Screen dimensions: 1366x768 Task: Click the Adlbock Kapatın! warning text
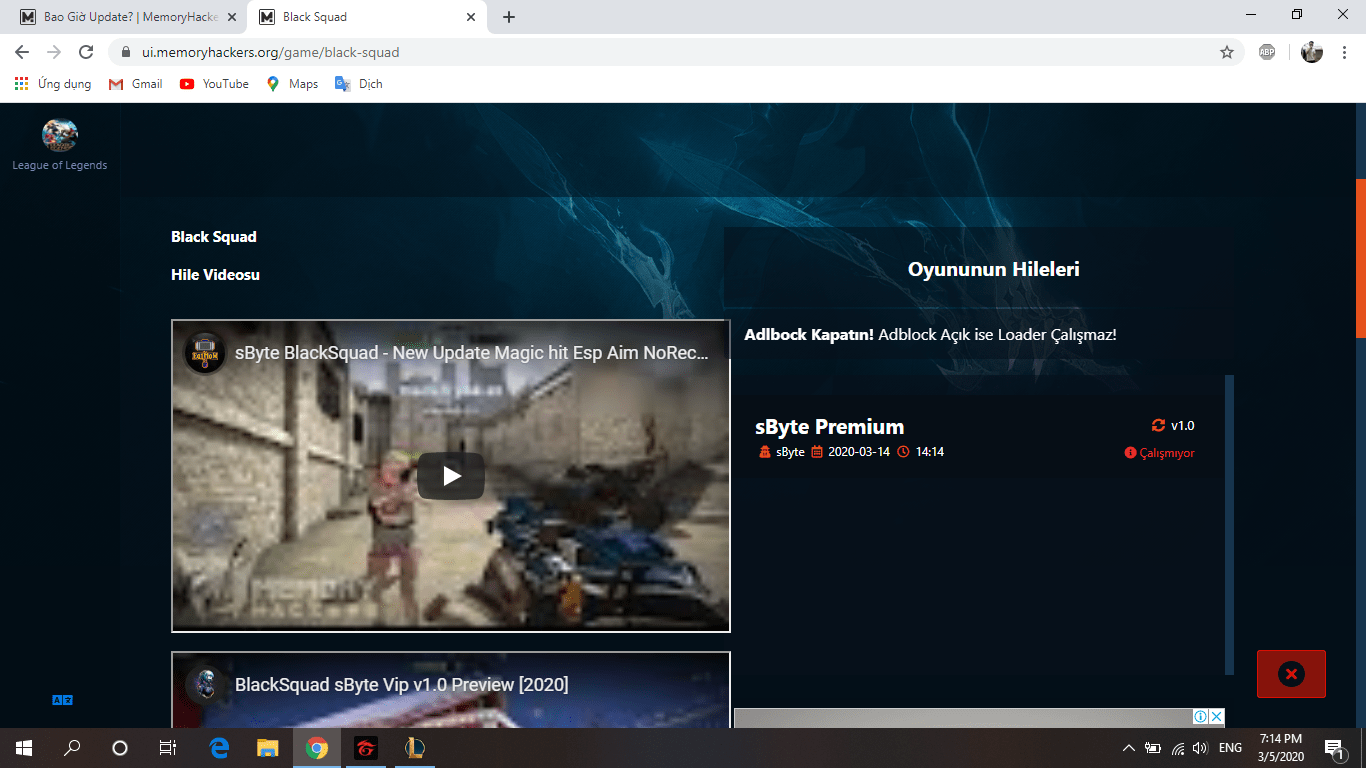tap(809, 335)
